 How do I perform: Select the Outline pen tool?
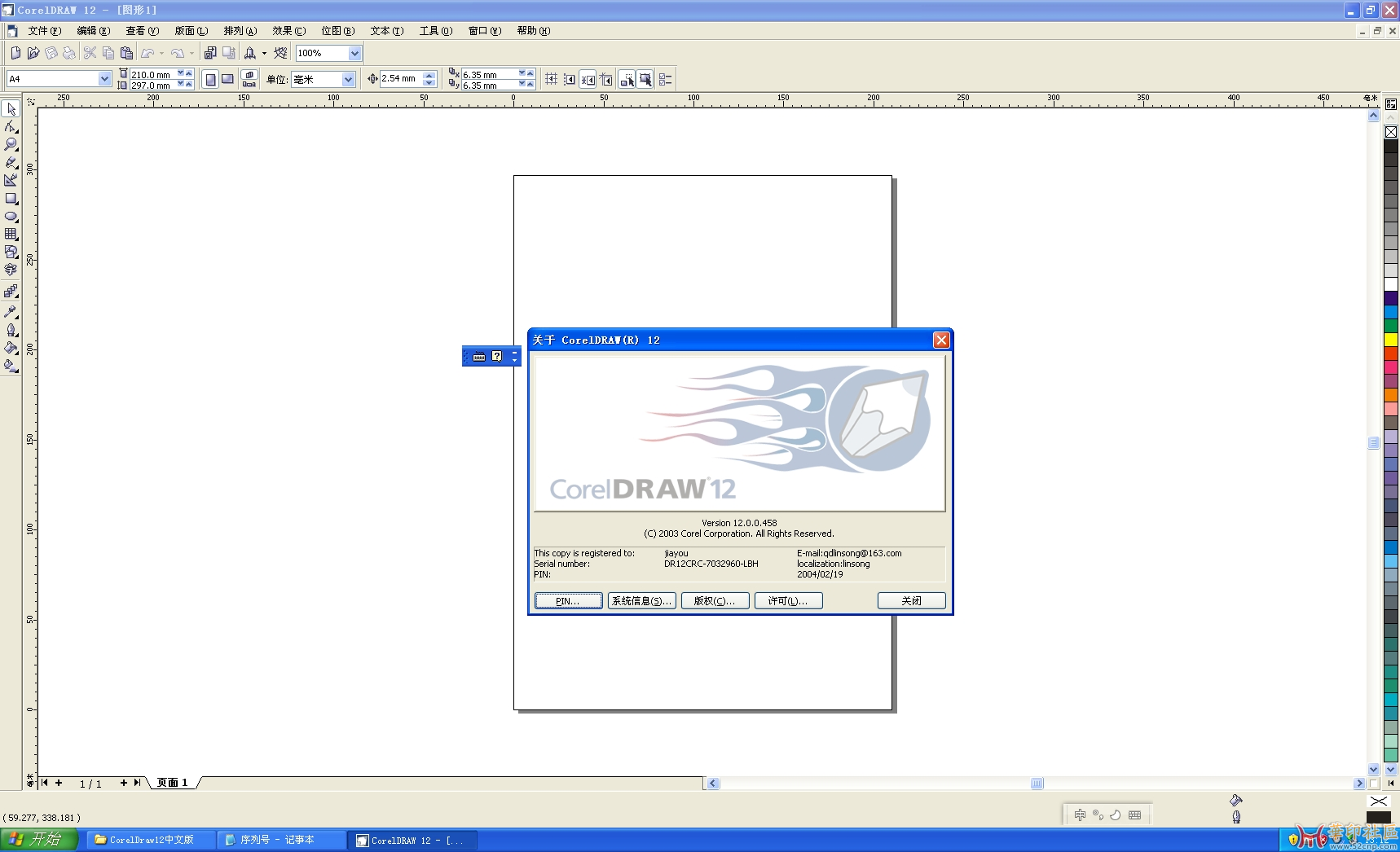click(11, 330)
